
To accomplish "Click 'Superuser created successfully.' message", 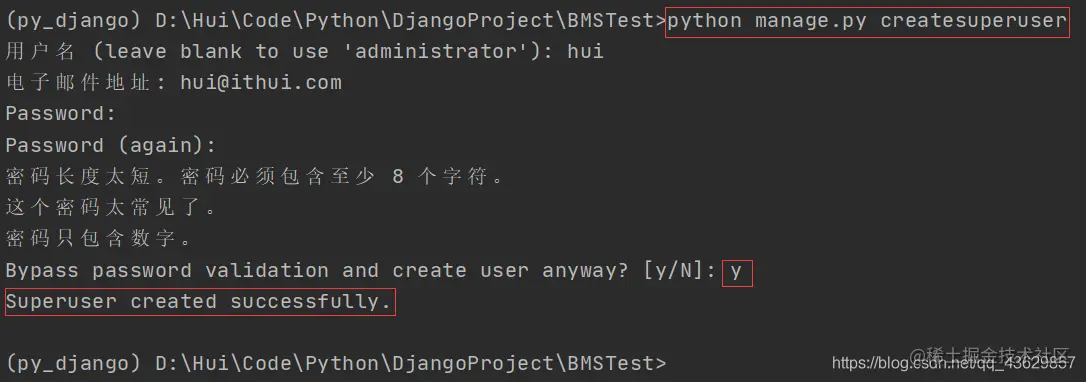I will click(200, 302).
